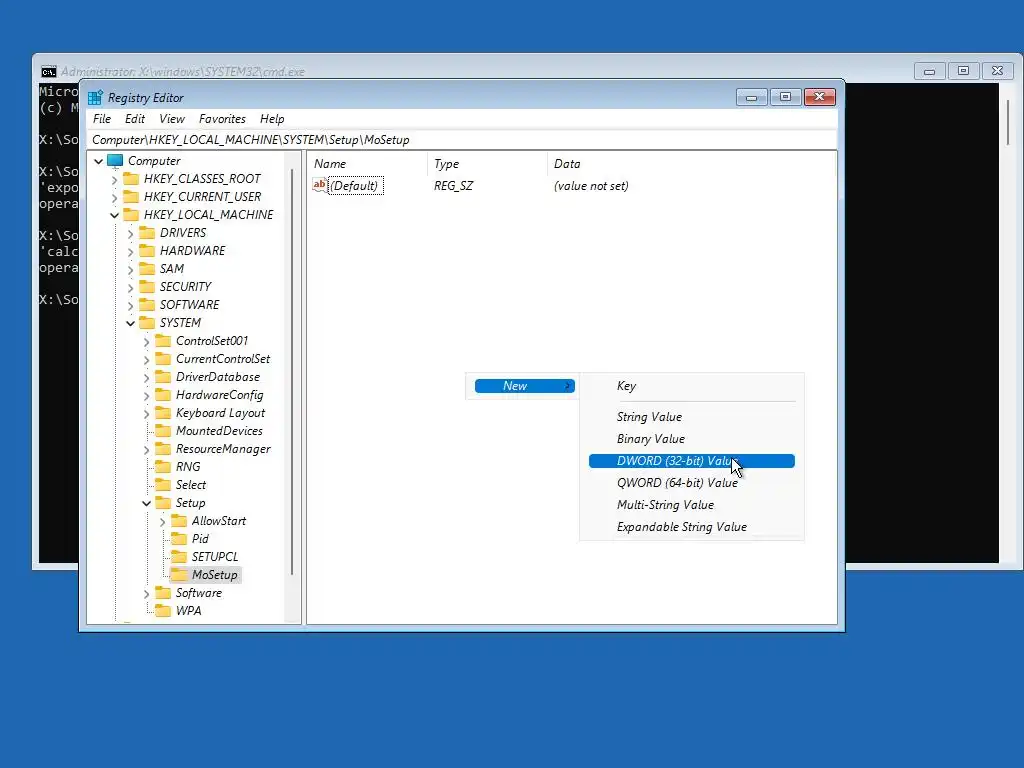Image resolution: width=1024 pixels, height=768 pixels.
Task: Click the RNG folder icon
Action: click(163, 467)
